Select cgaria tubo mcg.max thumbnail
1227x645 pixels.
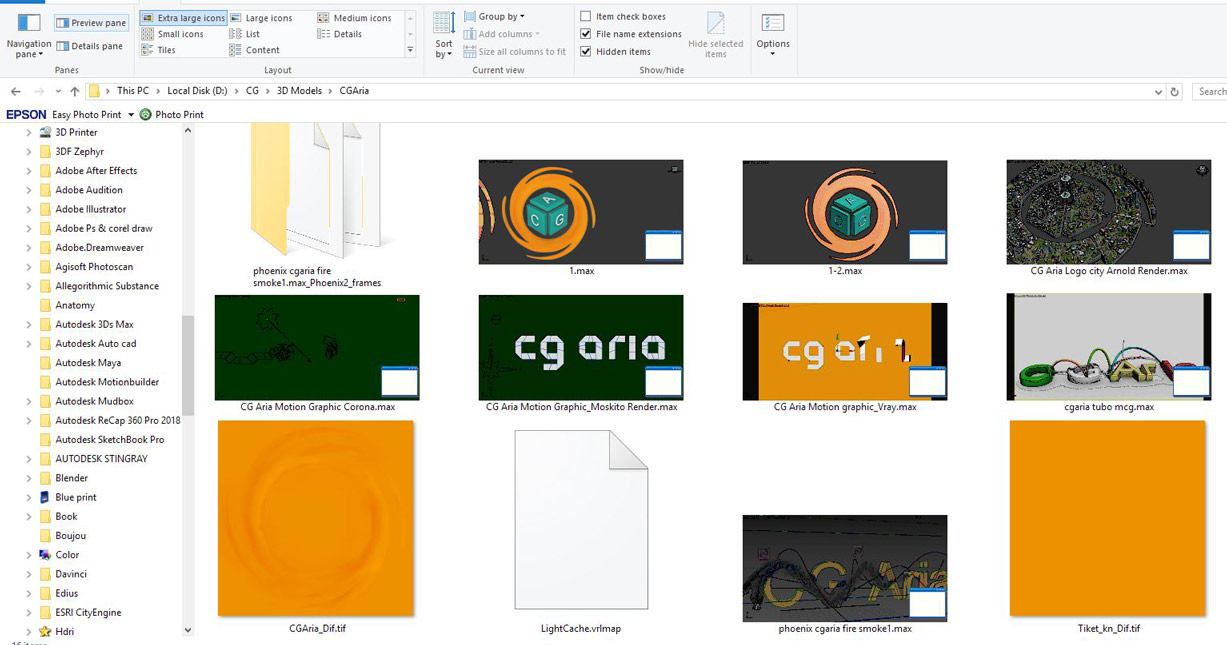pyautogui.click(x=1109, y=347)
